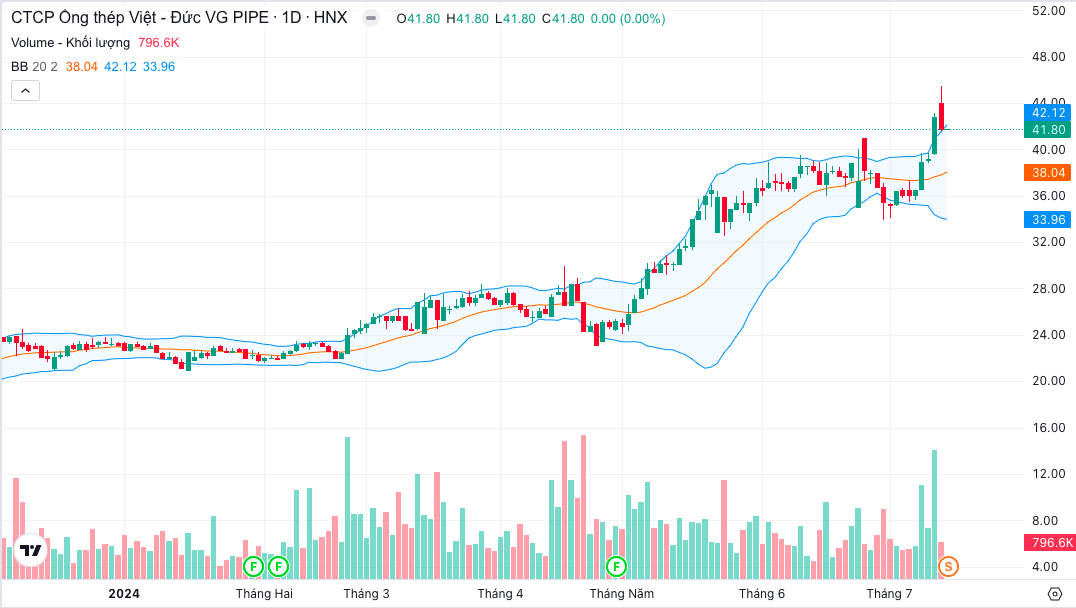Click the Tháng 6 label on time axis
1076x608 pixels.
coord(762,594)
